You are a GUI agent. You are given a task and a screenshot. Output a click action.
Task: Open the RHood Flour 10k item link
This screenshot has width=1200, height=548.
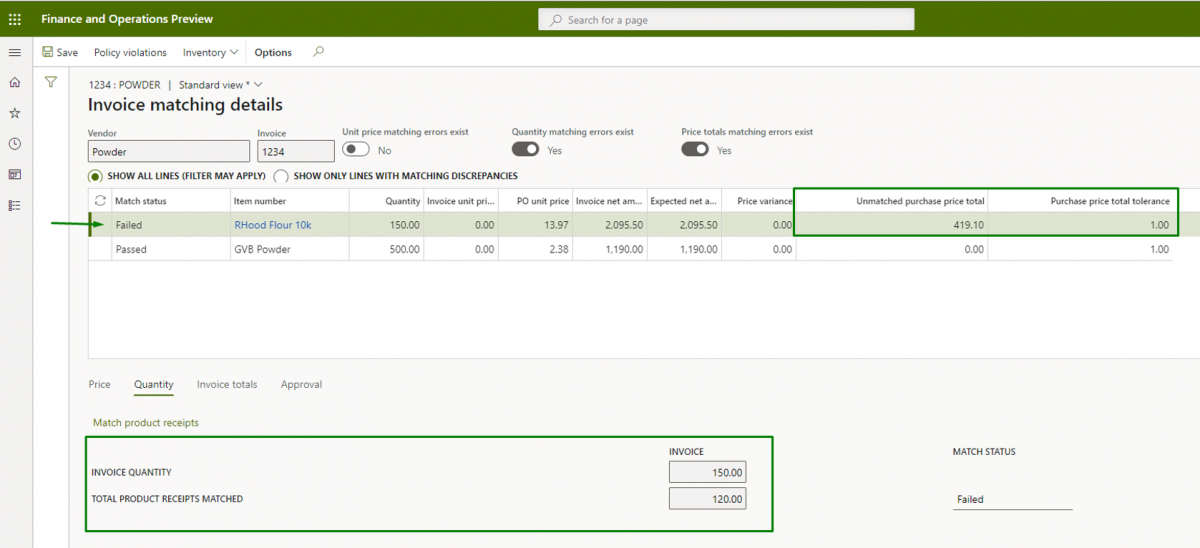tap(273, 225)
